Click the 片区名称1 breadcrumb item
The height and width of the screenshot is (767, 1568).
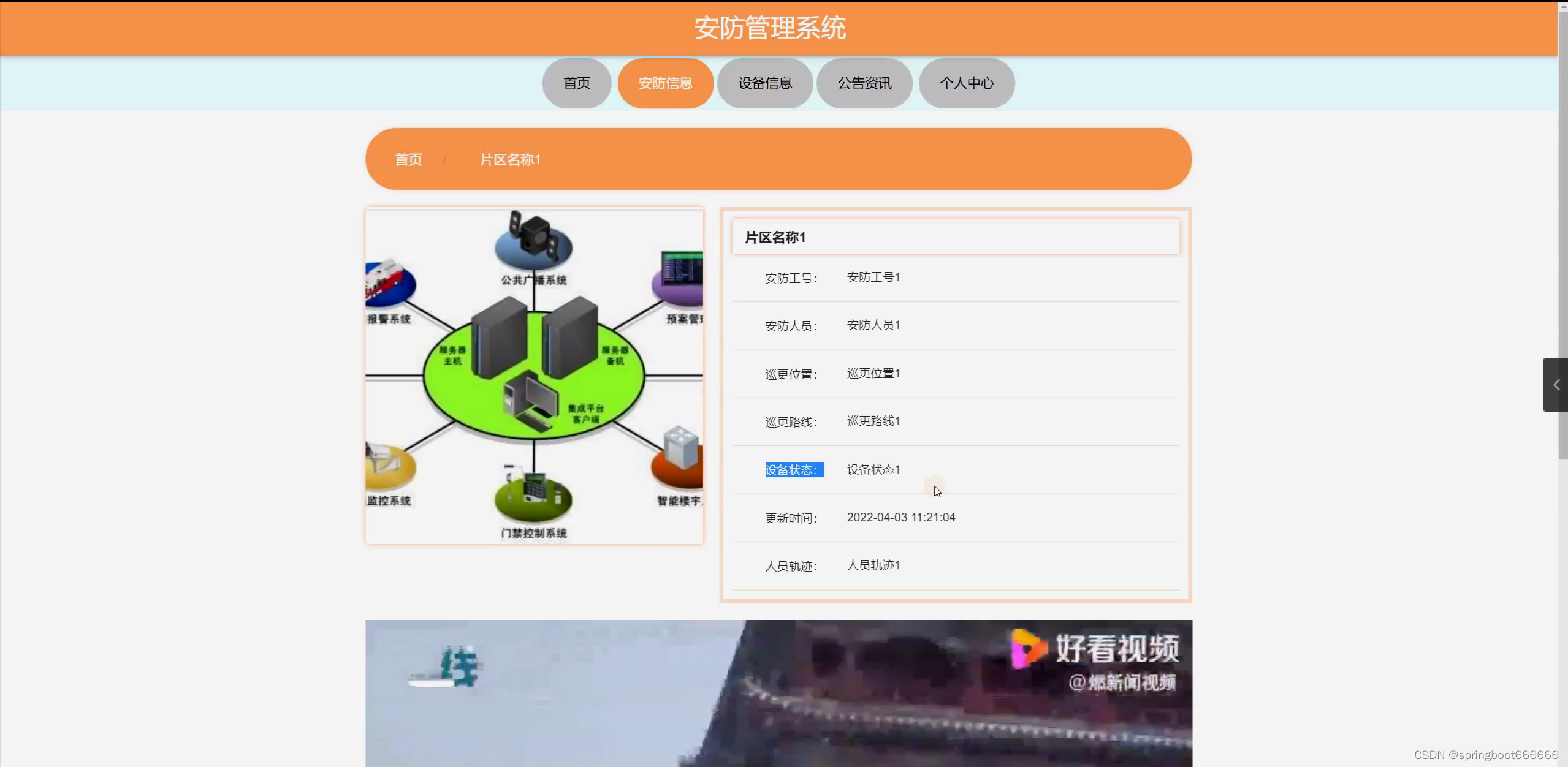tap(510, 160)
